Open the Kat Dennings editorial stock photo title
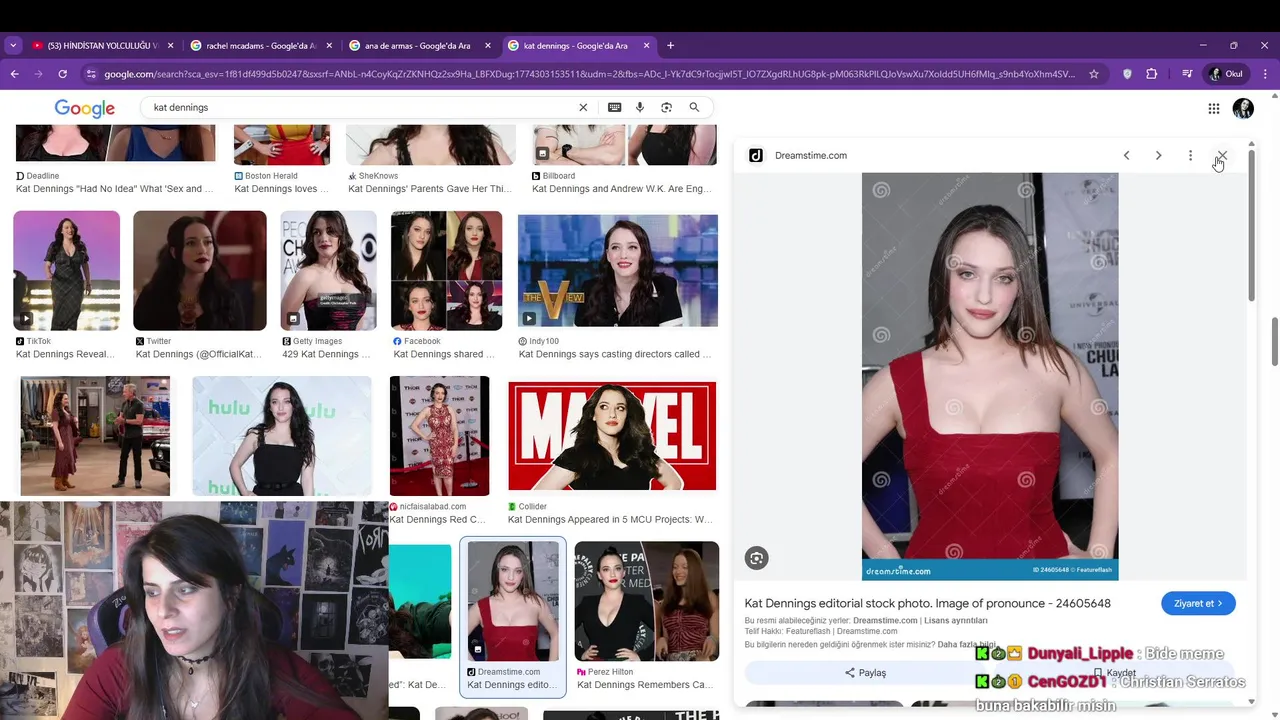 (927, 603)
